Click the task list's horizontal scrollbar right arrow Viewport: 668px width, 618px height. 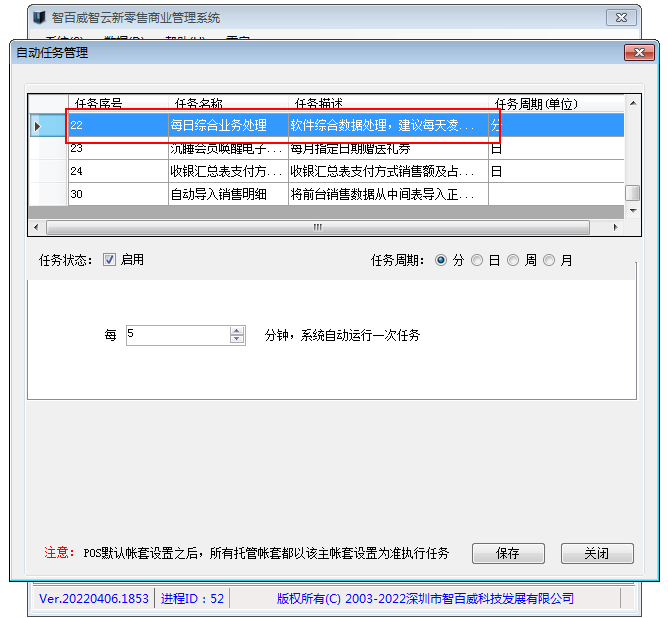tap(617, 227)
